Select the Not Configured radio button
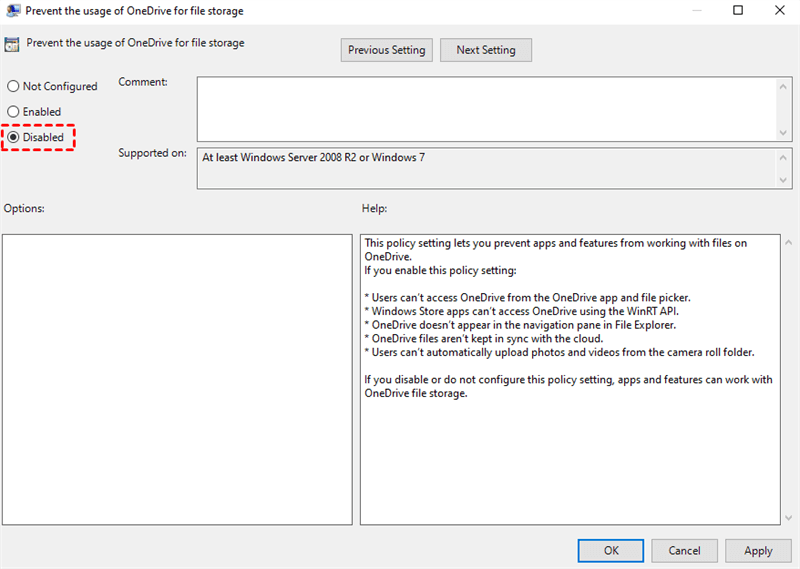 tap(14, 87)
